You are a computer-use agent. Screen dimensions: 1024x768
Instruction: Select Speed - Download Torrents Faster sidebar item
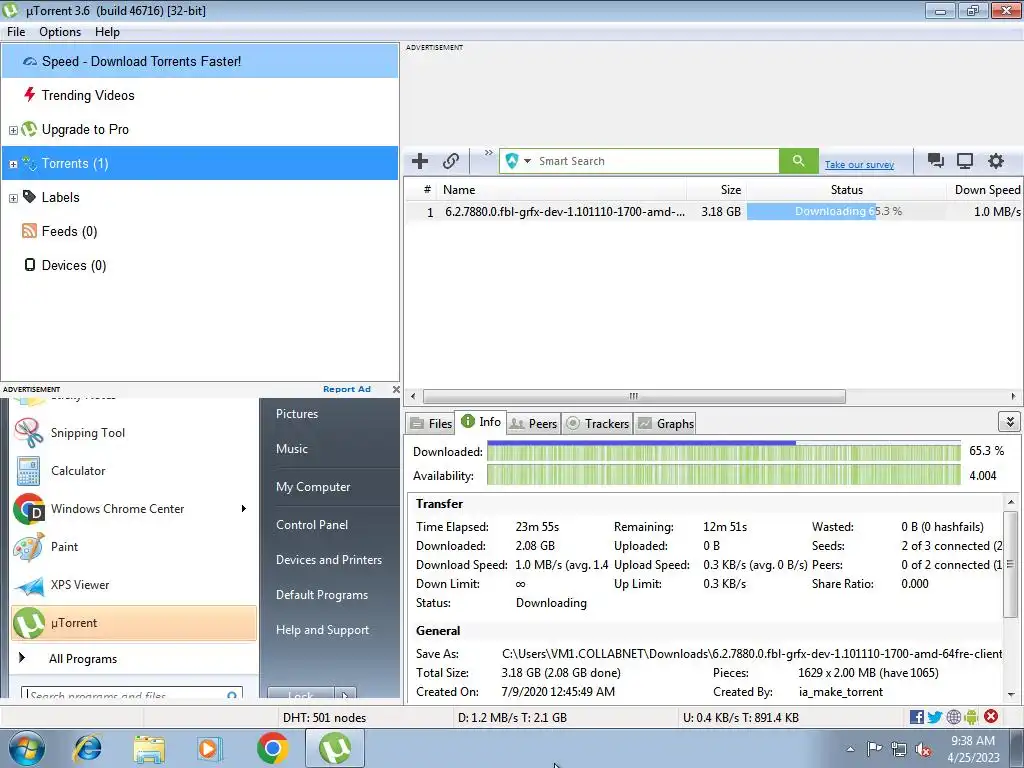(200, 61)
